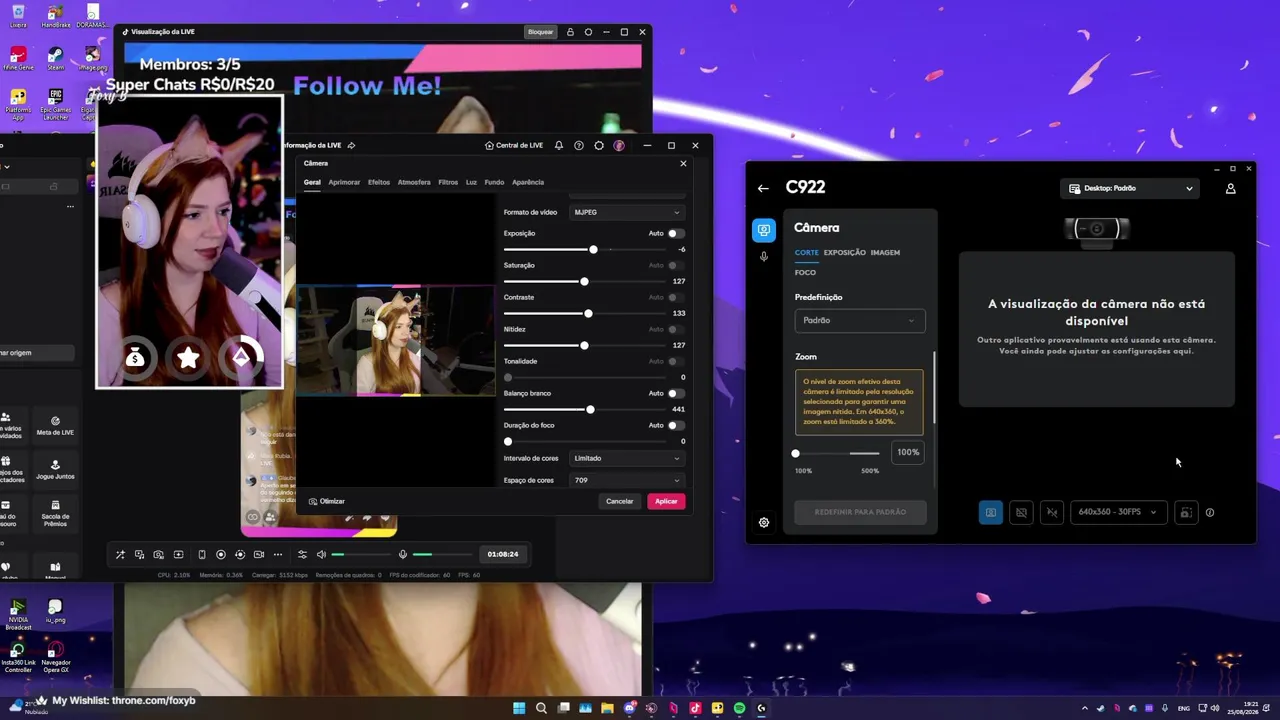
Task: Click the record circle icon in the control bar
Action: coord(221,554)
